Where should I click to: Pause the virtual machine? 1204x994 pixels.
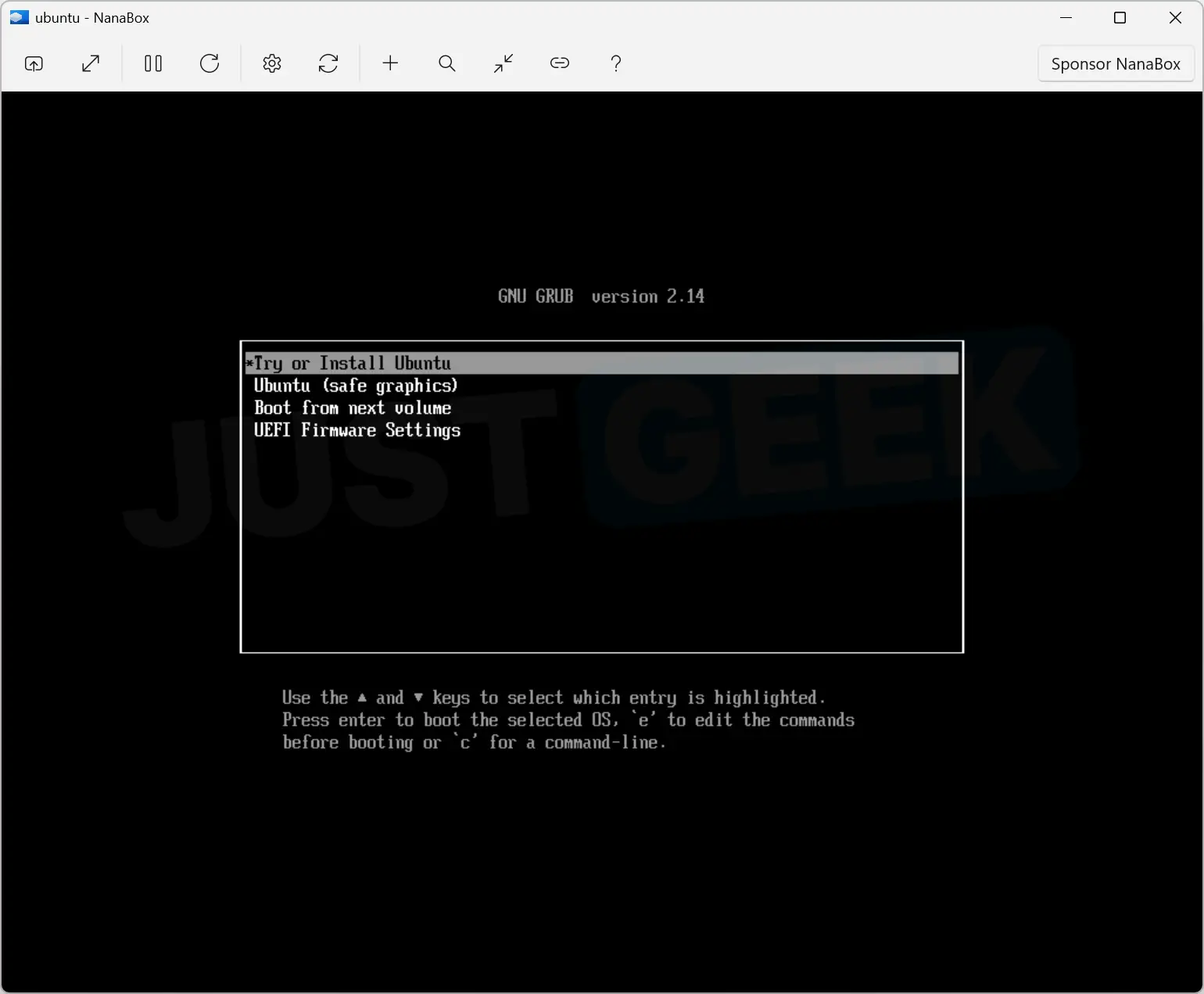coord(153,63)
